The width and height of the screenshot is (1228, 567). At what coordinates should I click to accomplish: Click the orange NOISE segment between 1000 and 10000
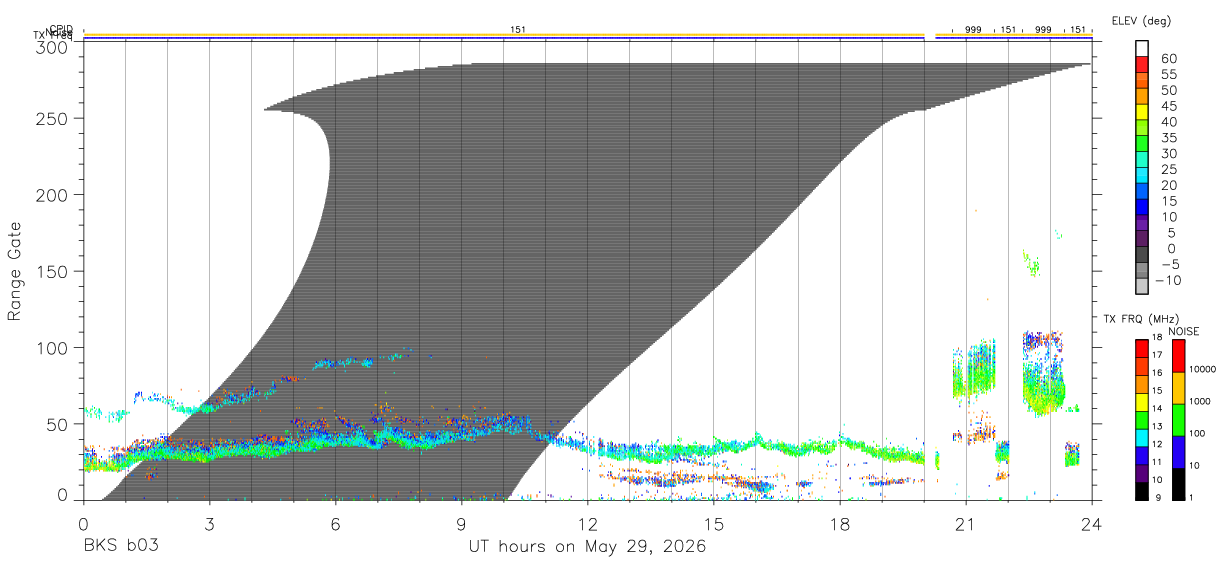pos(1179,387)
